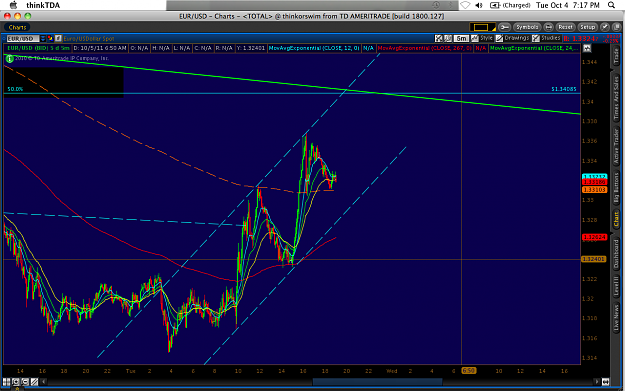Click the EUR/USD (BID) 5 d 5m label
625x391 pixels.
click(38, 48)
